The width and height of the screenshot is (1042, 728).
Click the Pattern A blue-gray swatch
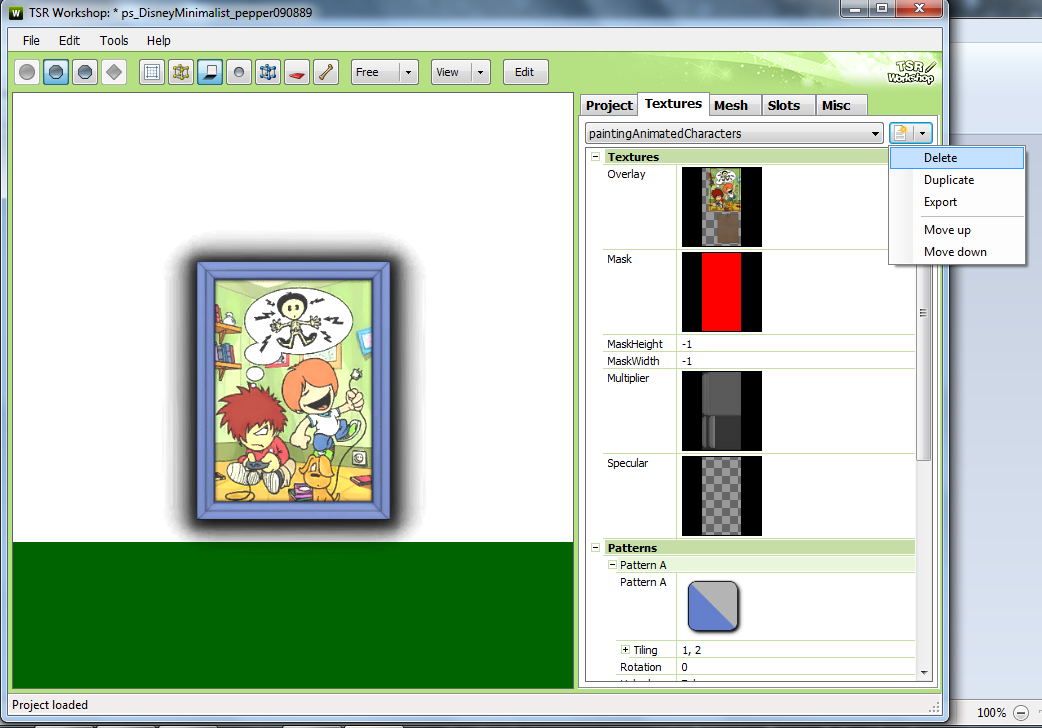[712, 606]
